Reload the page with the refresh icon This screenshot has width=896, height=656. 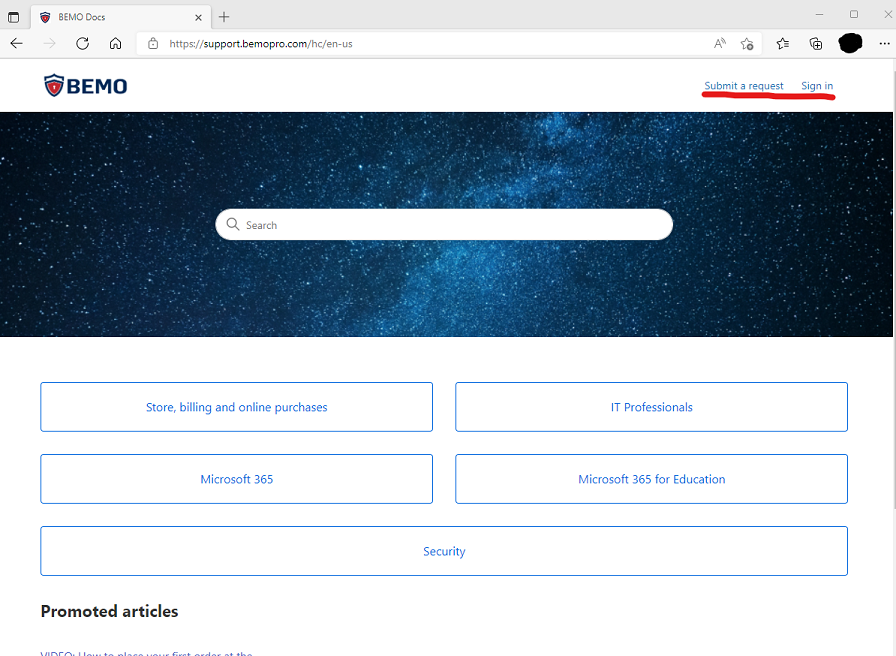[82, 43]
